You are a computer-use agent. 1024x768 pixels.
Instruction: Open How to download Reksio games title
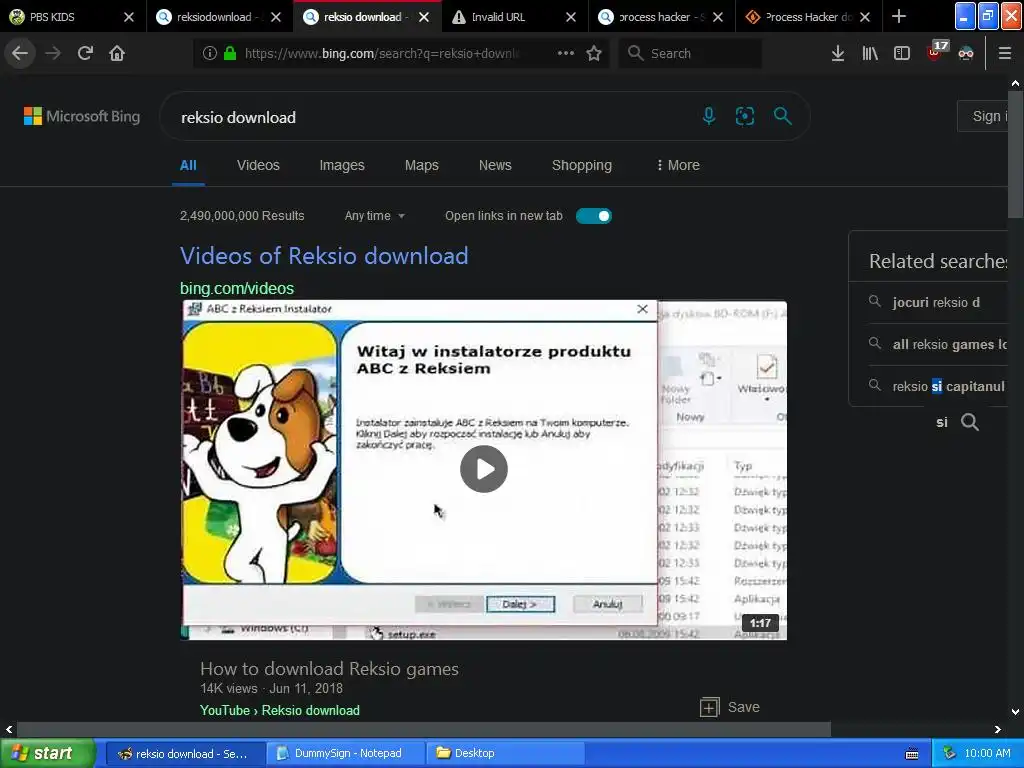click(329, 669)
